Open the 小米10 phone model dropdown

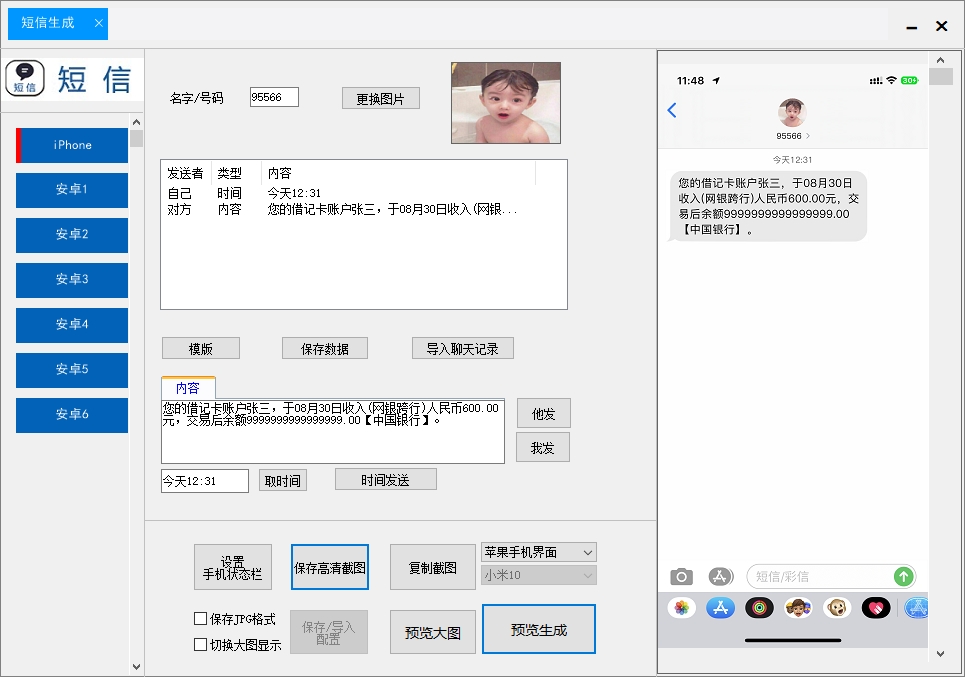pyautogui.click(x=538, y=575)
